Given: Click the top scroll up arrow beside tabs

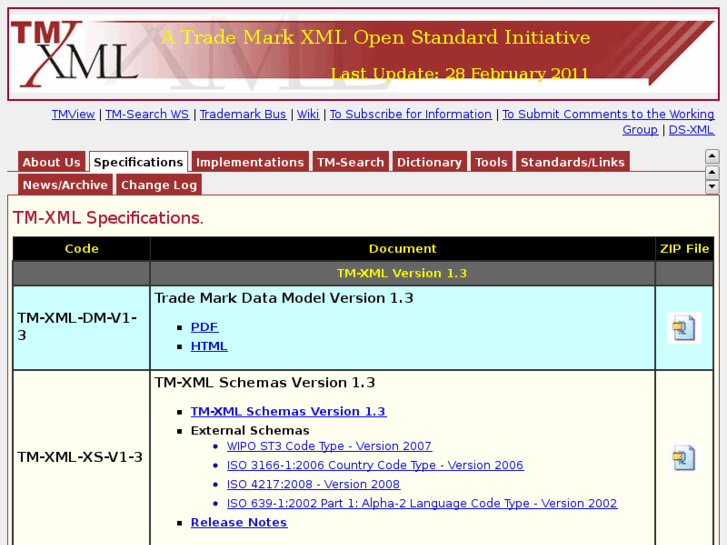Looking at the screenshot, I should 712,156.
